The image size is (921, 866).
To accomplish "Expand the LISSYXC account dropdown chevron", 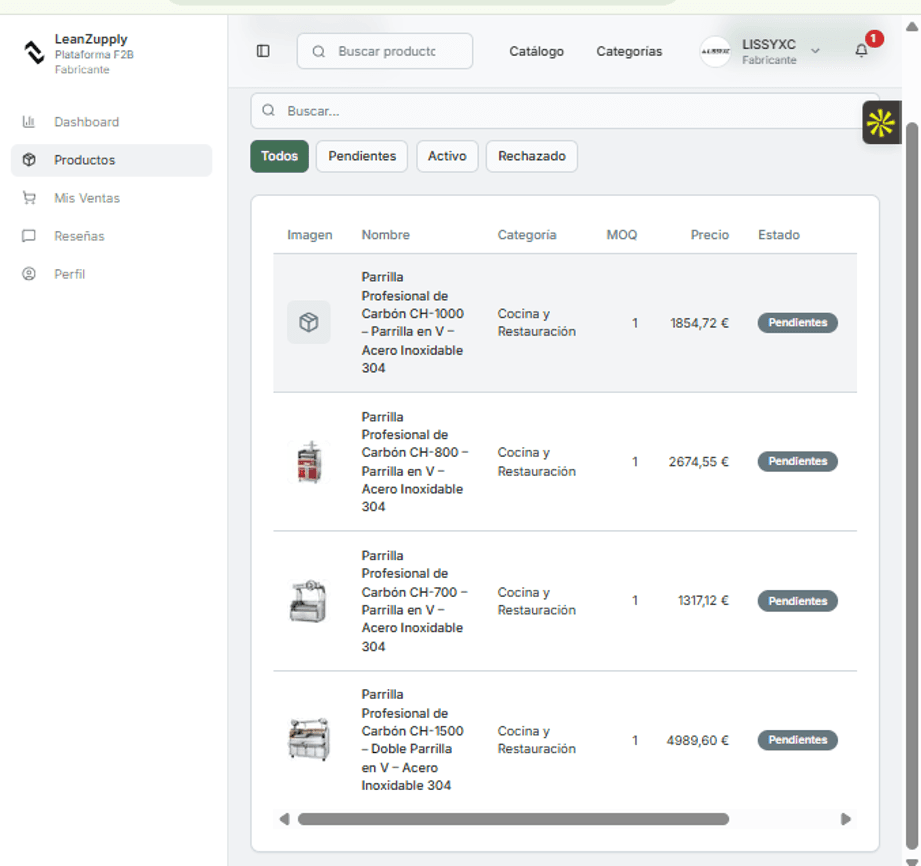I will click(x=815, y=51).
